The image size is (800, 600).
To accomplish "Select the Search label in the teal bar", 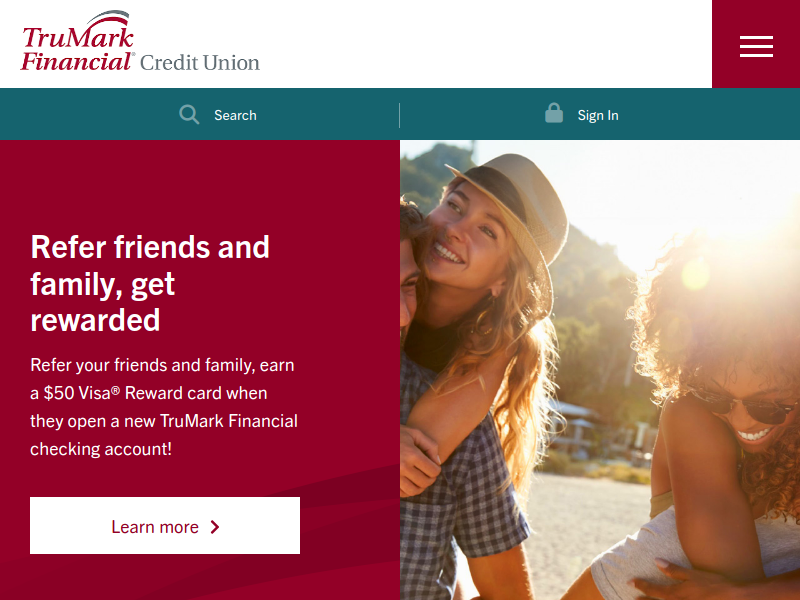I will (235, 115).
